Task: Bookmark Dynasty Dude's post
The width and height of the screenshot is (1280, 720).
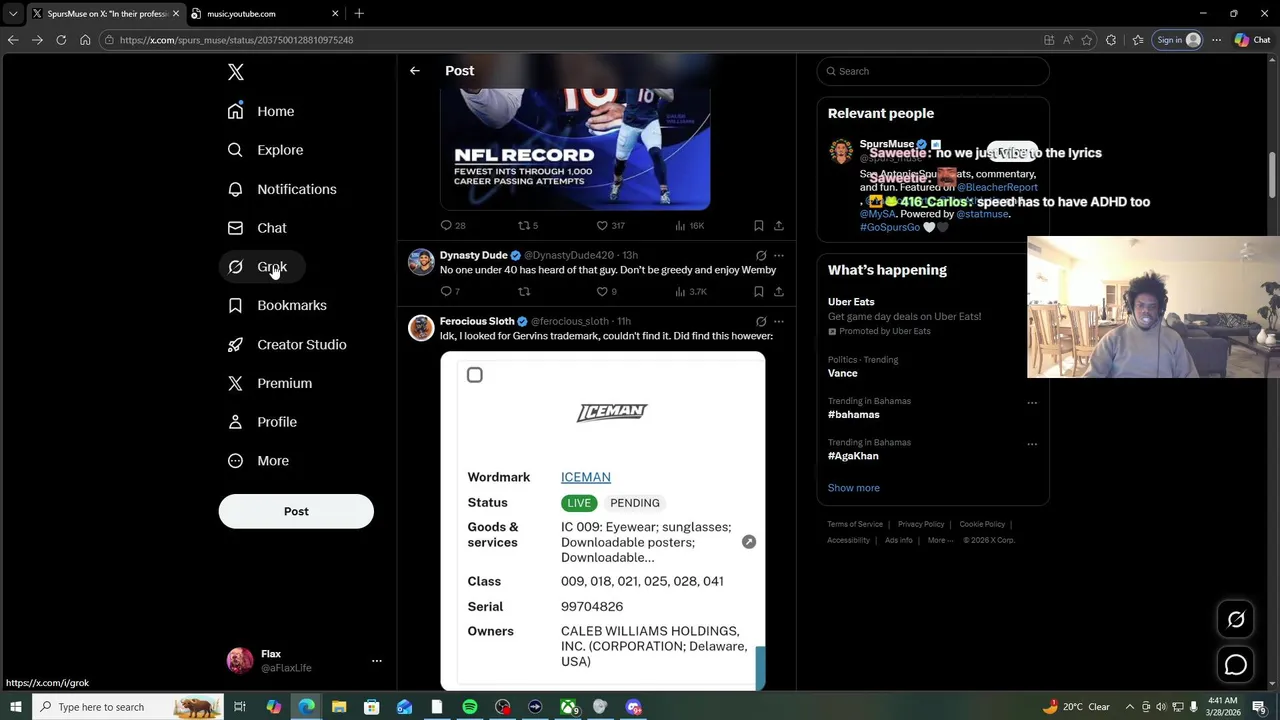Action: pyautogui.click(x=759, y=292)
